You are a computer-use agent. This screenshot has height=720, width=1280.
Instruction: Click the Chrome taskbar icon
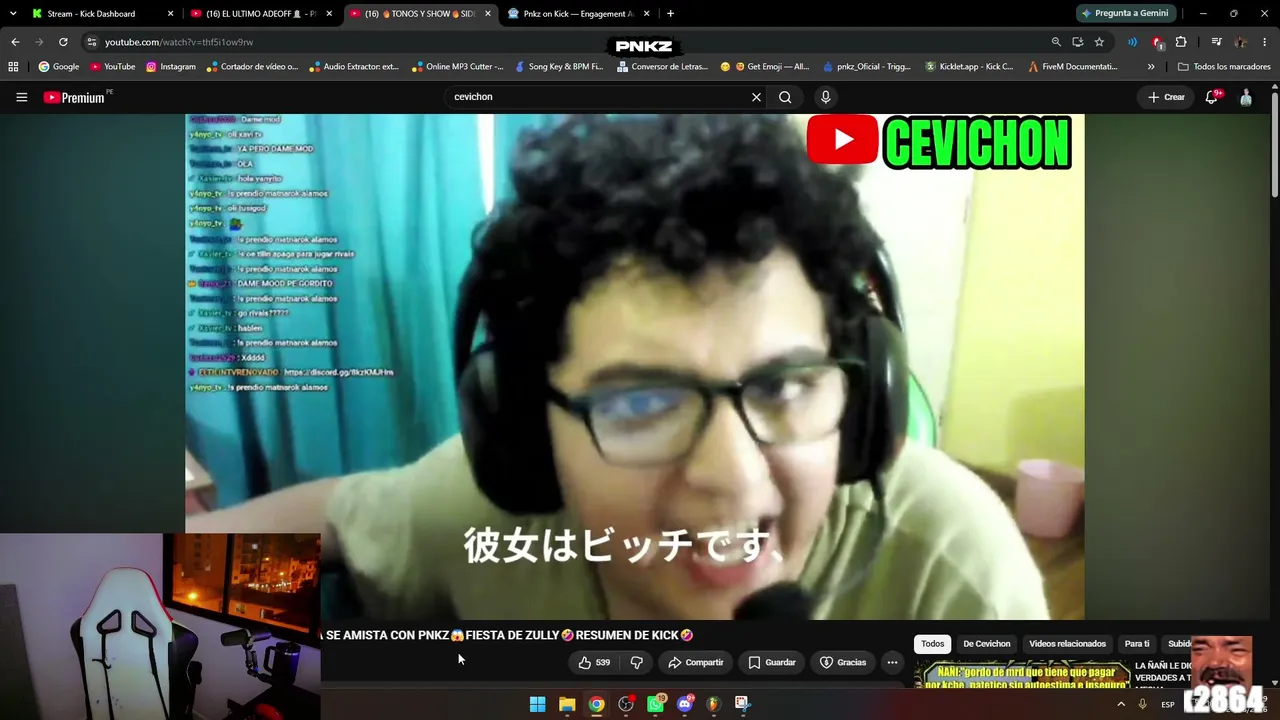596,704
